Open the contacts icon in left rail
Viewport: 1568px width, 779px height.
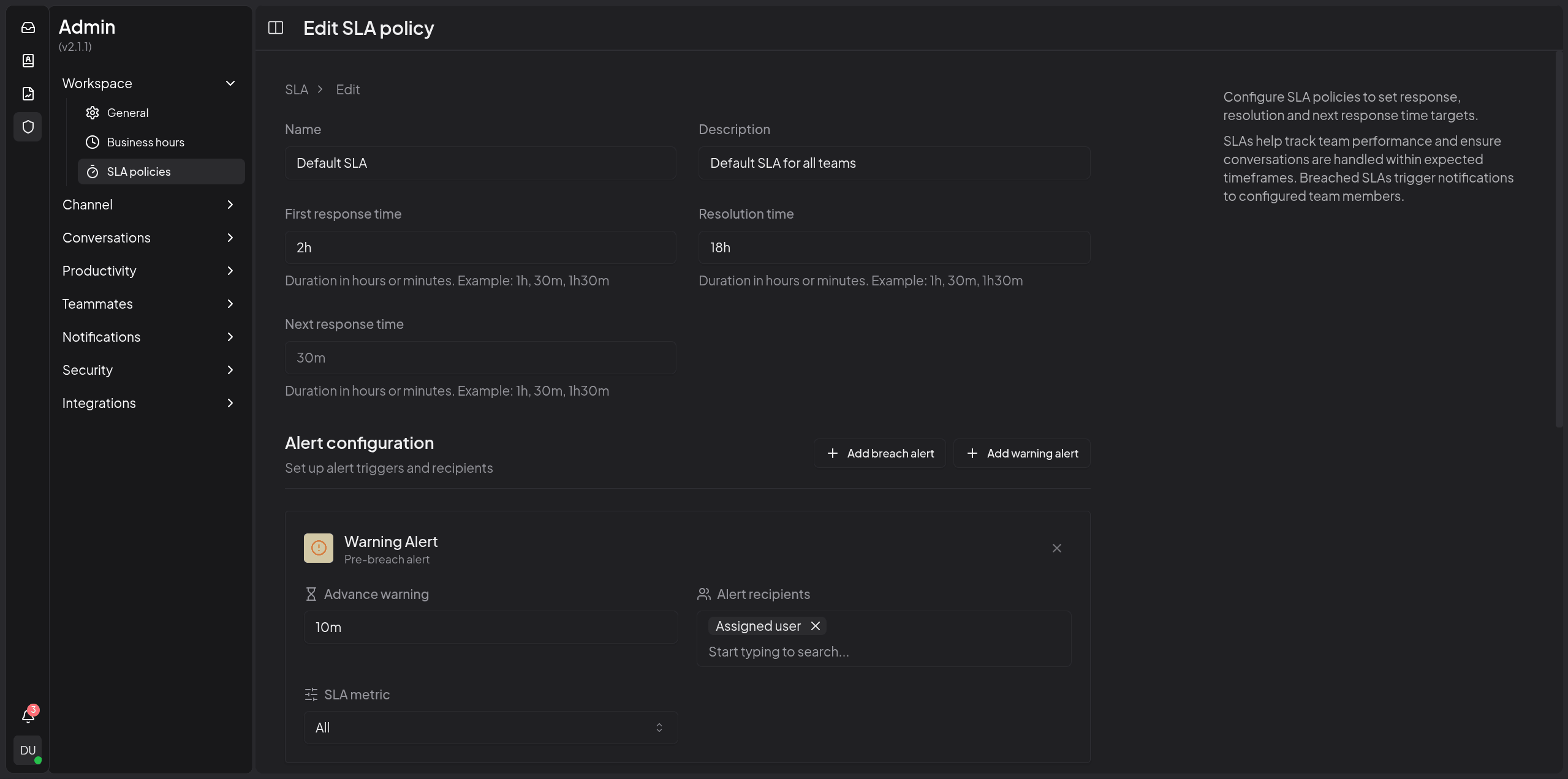pos(28,61)
